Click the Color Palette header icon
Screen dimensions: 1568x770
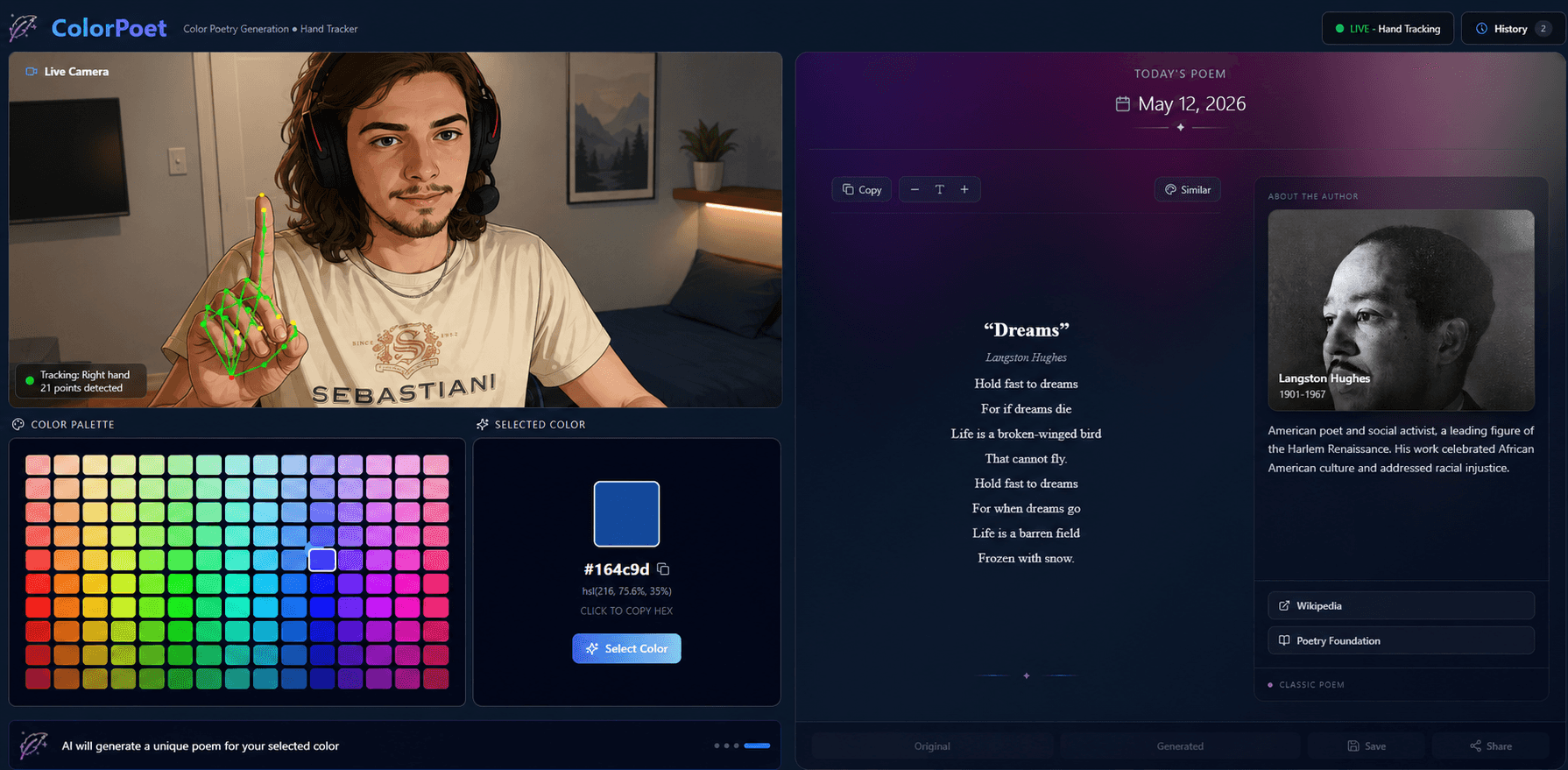point(18,424)
